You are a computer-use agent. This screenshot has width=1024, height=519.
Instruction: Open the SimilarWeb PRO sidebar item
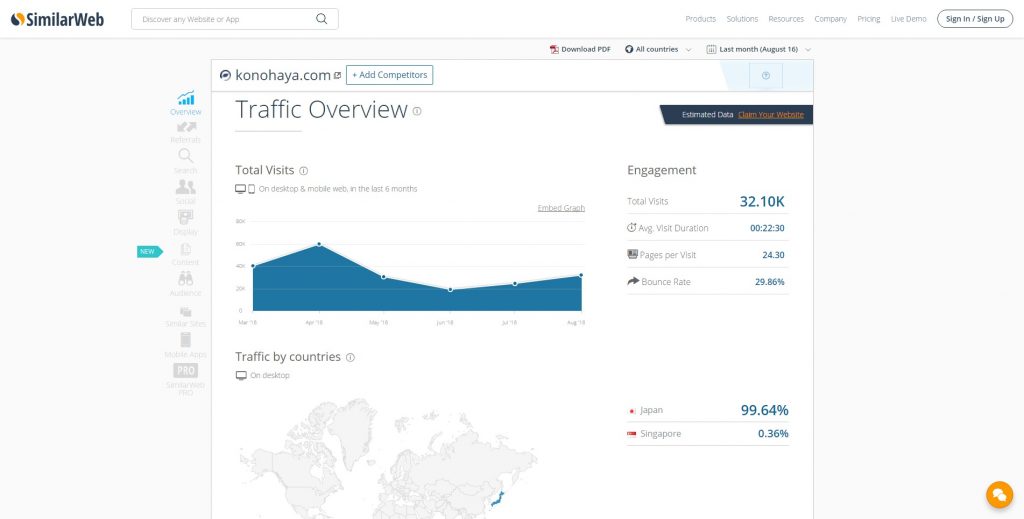[x=185, y=379]
